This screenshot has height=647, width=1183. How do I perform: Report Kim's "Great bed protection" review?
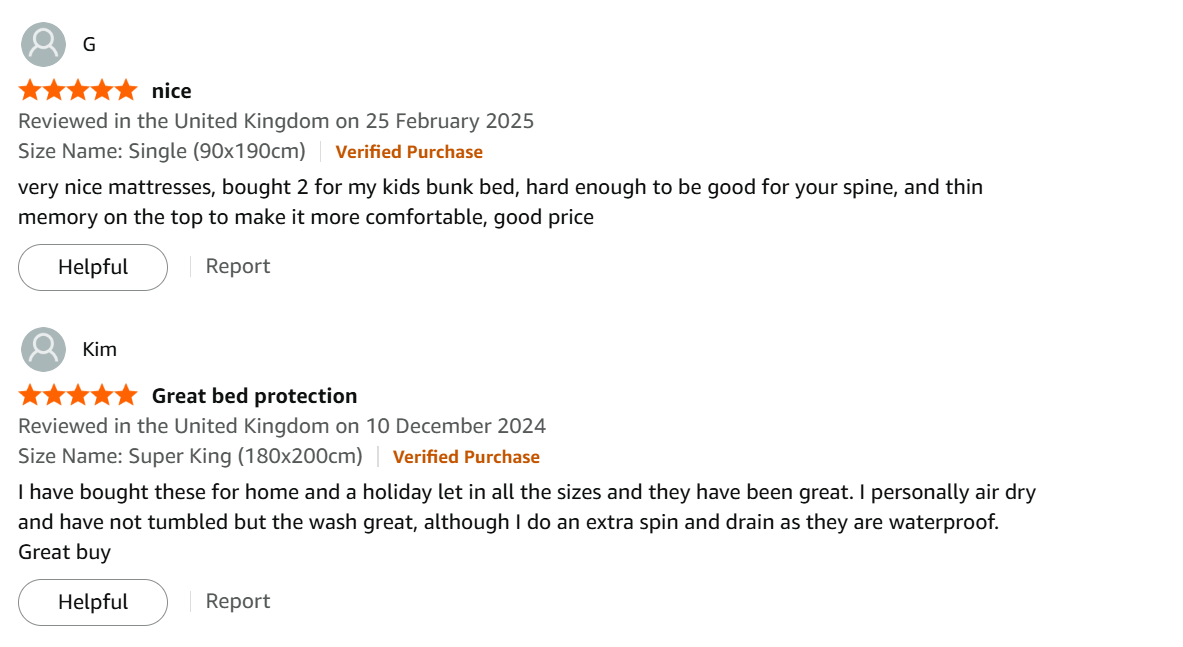pyautogui.click(x=238, y=601)
